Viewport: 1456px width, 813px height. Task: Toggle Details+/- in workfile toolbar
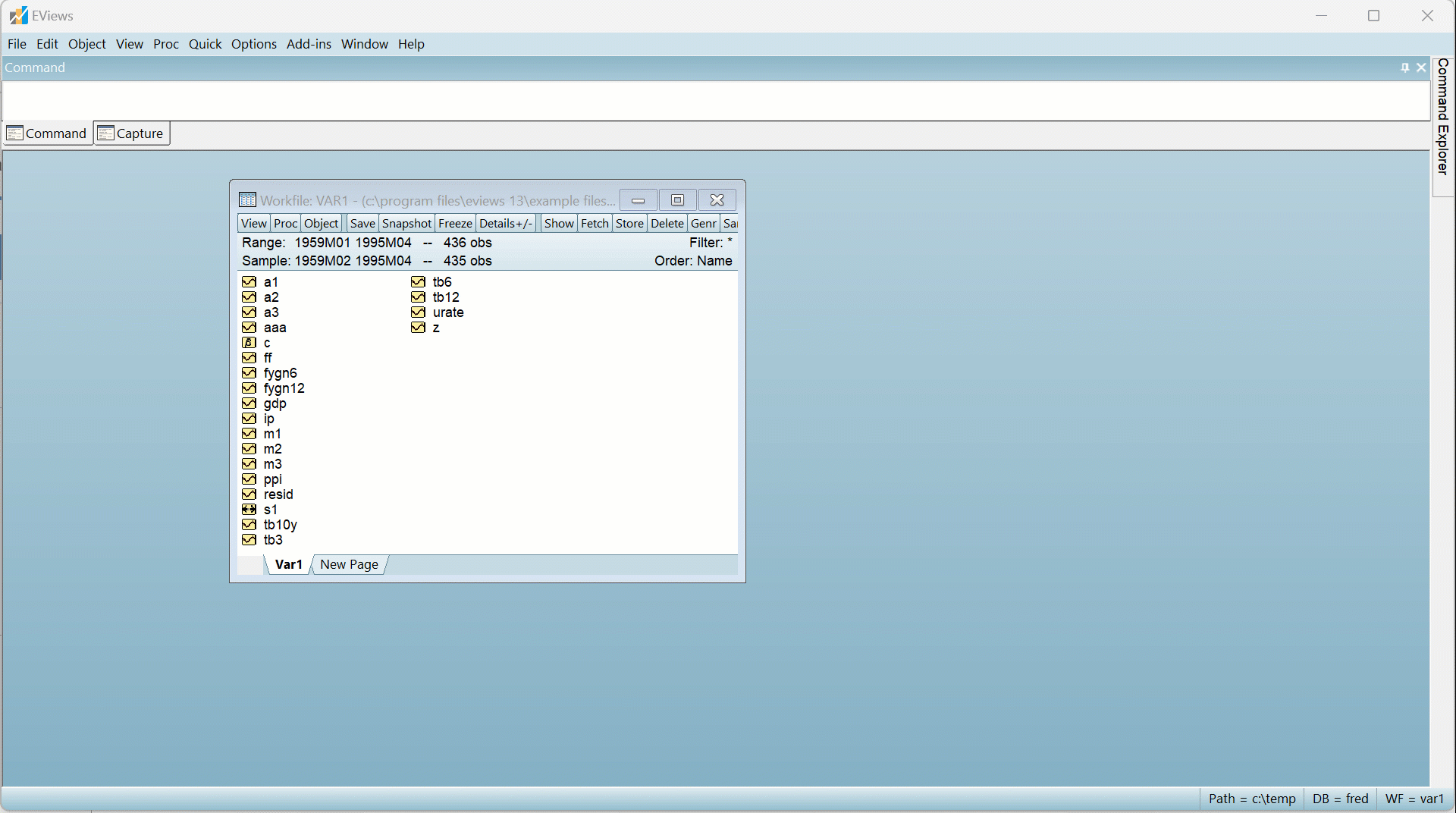point(506,223)
